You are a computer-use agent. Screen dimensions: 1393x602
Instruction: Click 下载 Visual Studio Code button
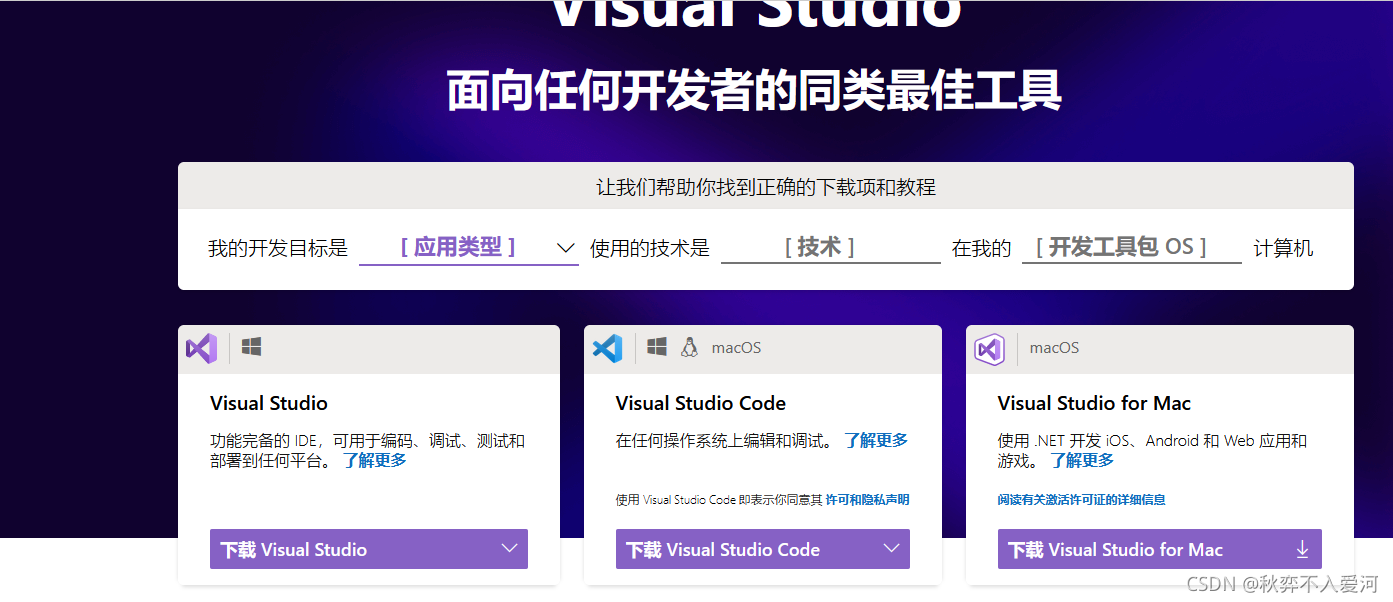[763, 549]
